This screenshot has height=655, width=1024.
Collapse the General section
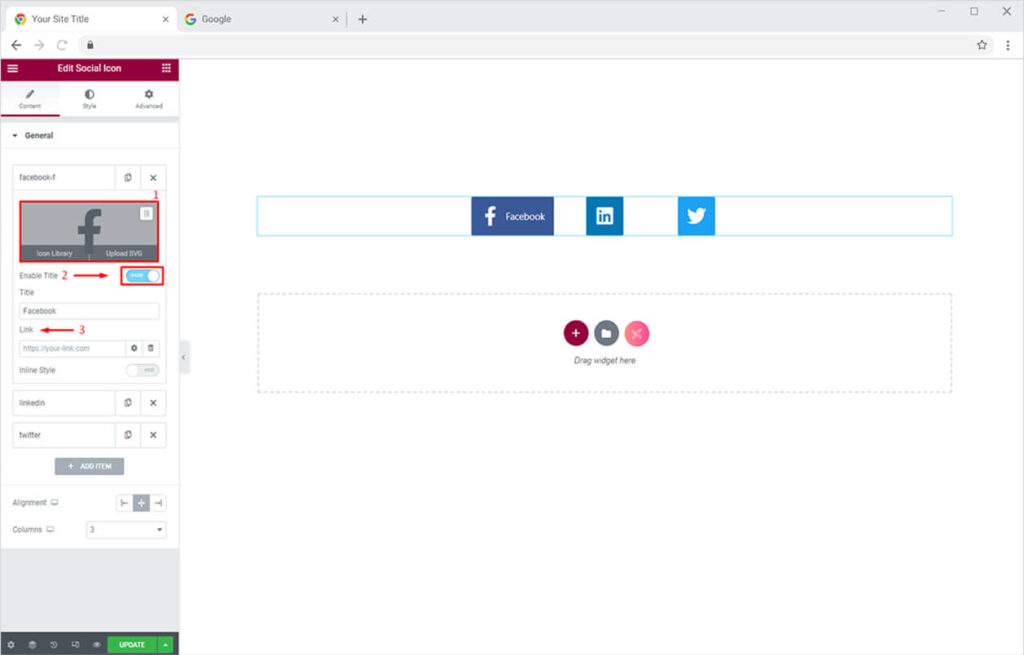coord(16,135)
